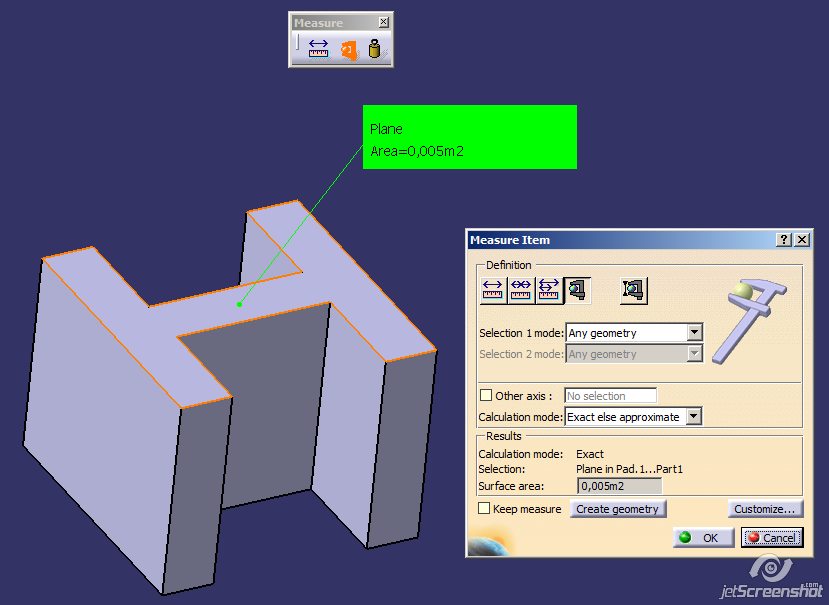
Task: Click the green measurement point on face
Action: (240, 304)
